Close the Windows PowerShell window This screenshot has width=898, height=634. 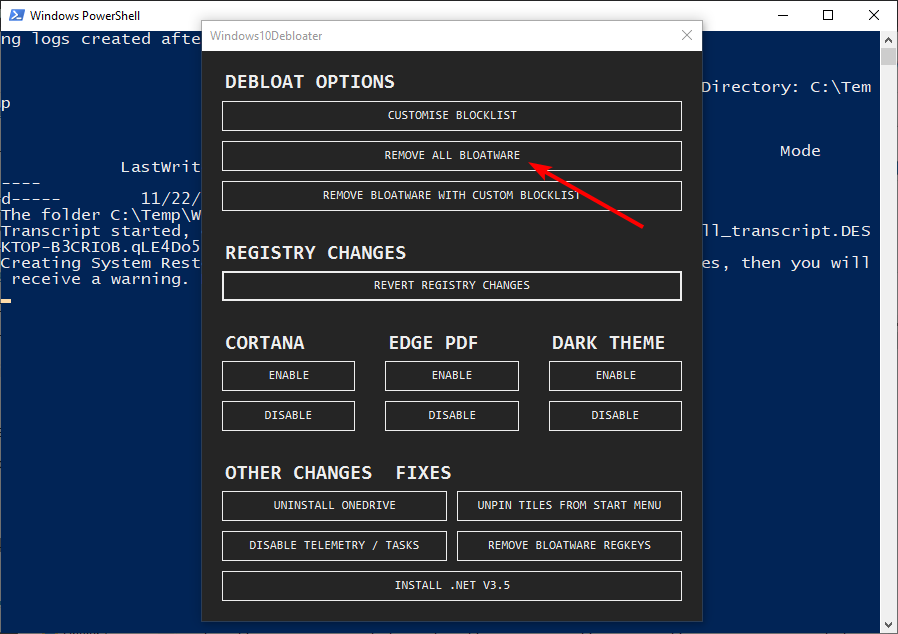point(873,15)
